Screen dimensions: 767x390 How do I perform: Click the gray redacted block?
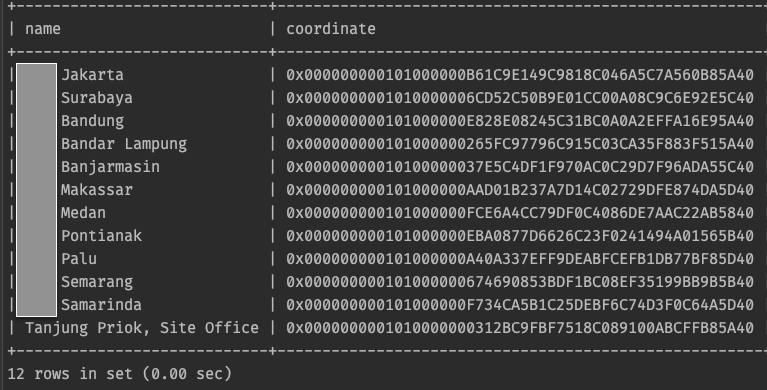[x=37, y=190]
